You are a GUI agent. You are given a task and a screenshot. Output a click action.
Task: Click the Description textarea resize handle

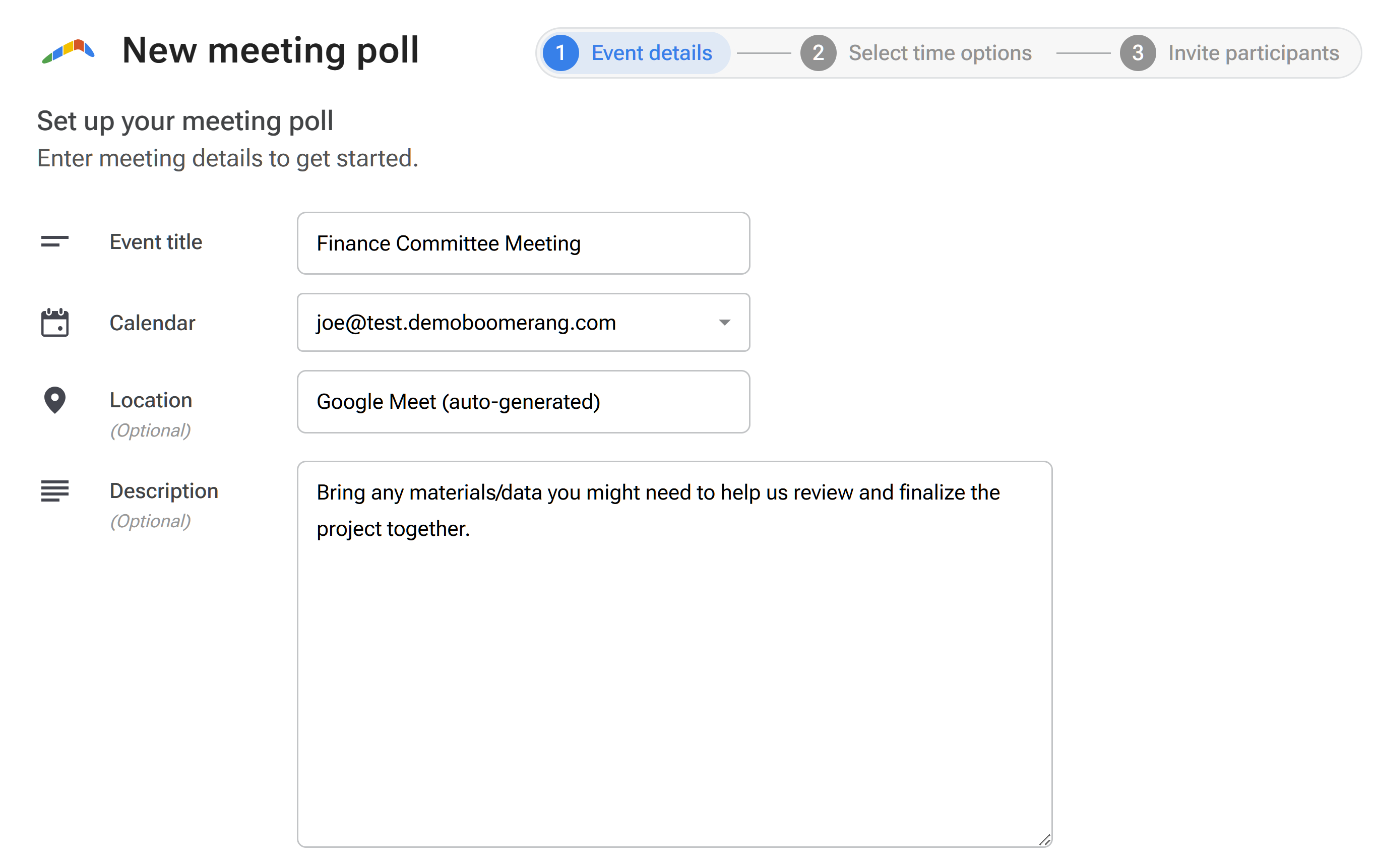pos(1044,839)
